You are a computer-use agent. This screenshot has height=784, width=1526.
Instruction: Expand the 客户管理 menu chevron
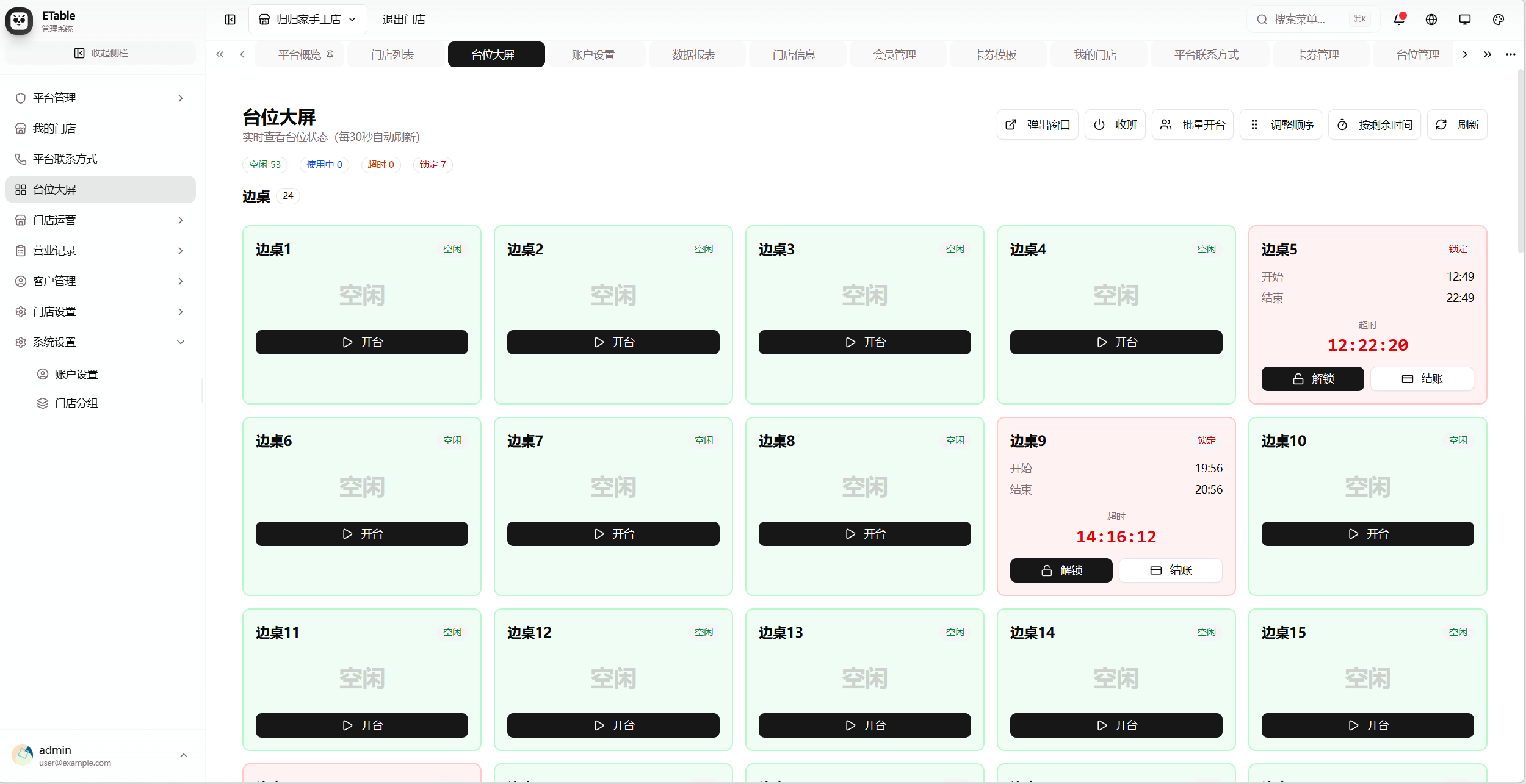coord(181,281)
